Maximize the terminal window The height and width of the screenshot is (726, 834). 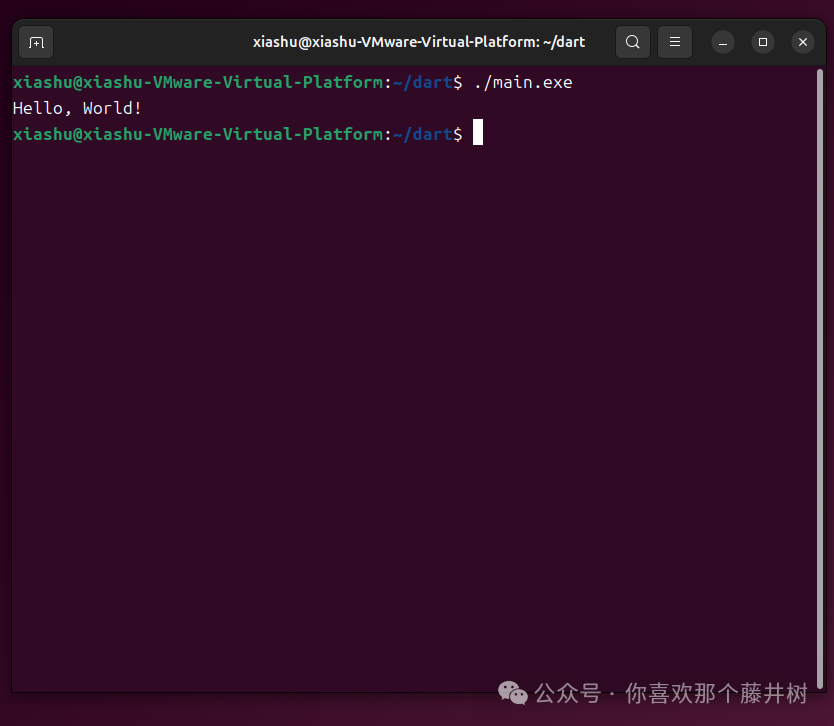click(x=763, y=42)
